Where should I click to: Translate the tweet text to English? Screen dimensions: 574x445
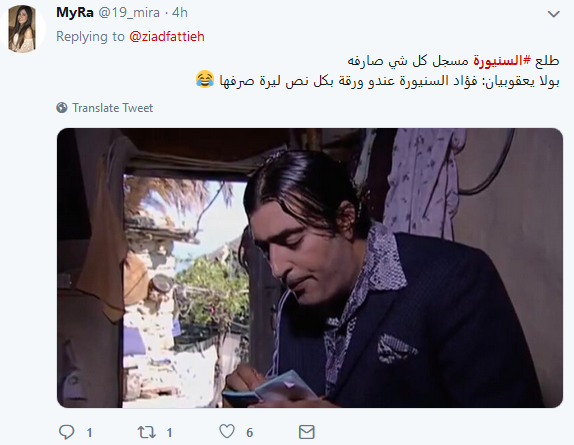point(112,108)
